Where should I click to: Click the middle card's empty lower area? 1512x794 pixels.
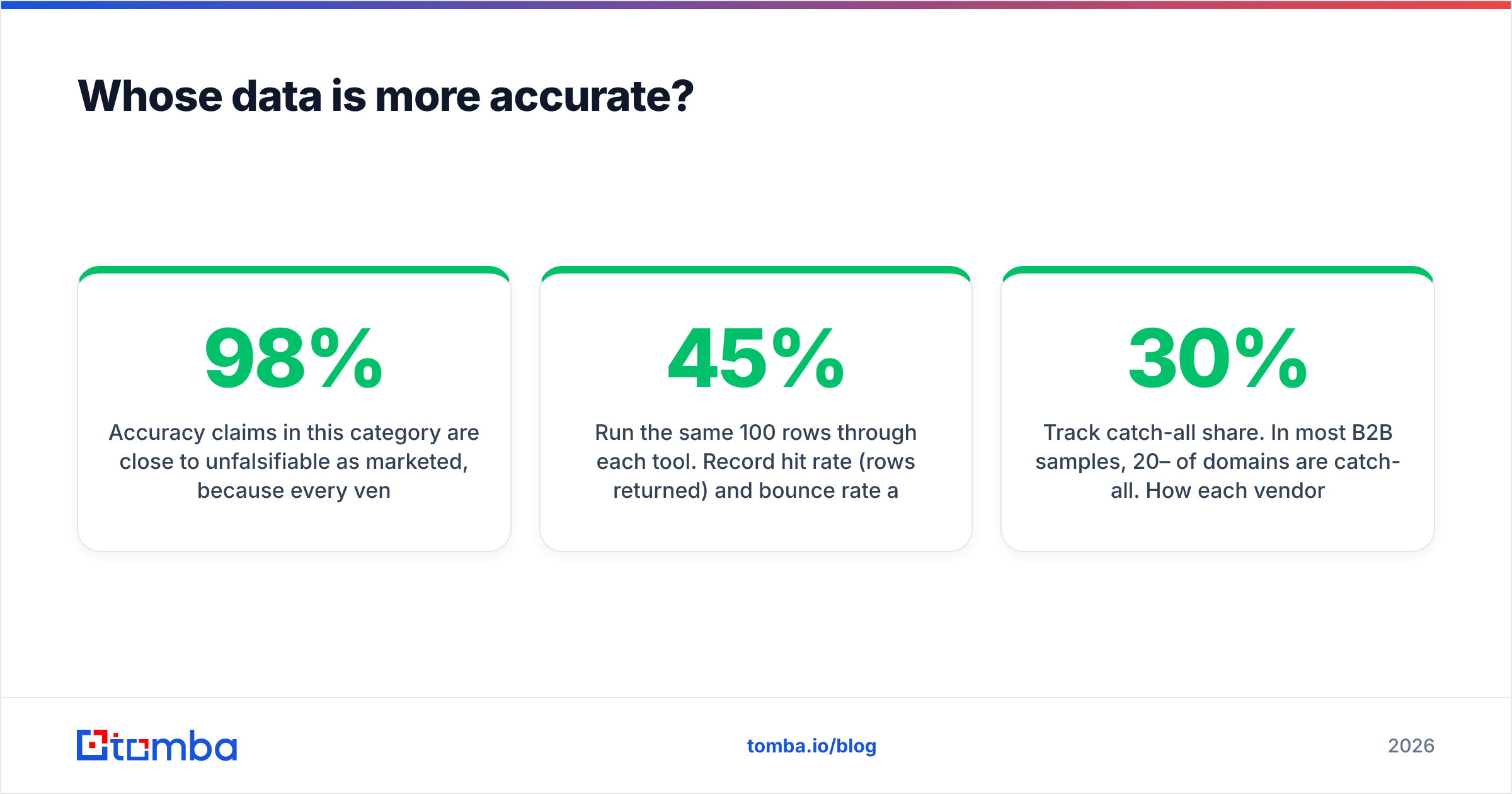(x=756, y=526)
